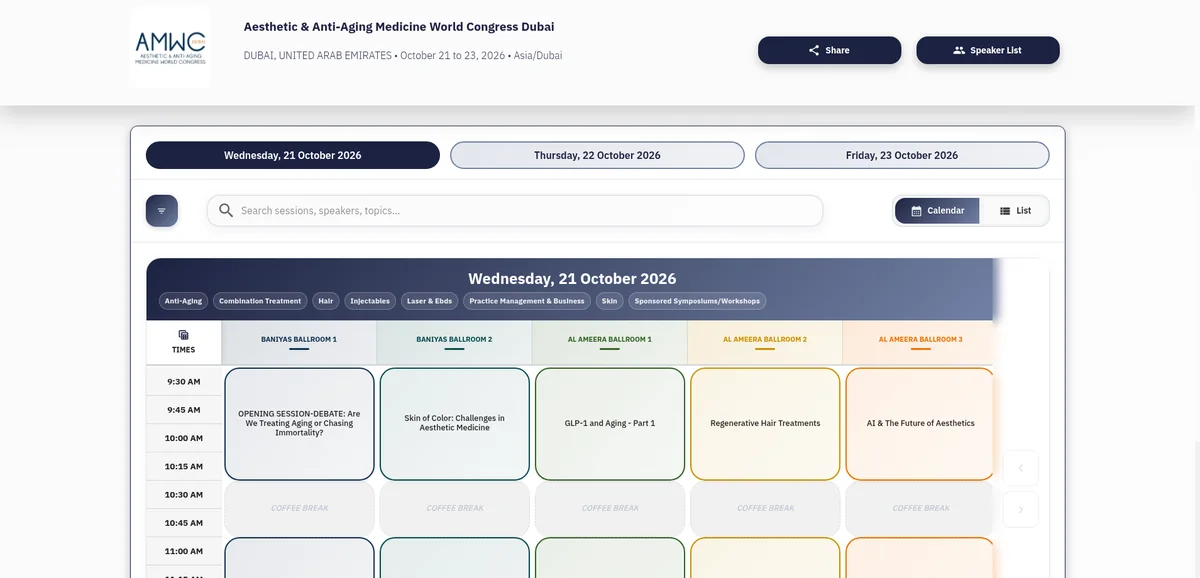Screen dimensions: 1200x578
Task: Switch to Thursday, 22 October 2026
Action: 597,155
